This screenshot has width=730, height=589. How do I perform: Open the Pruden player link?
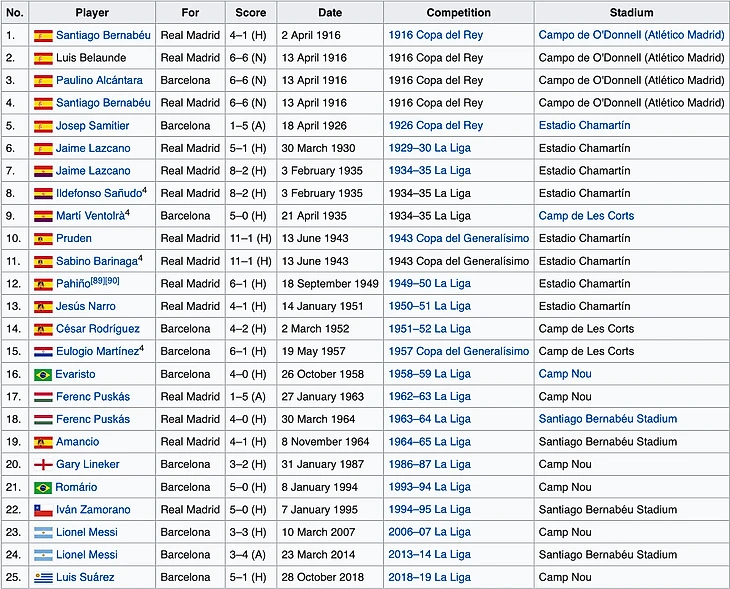[x=74, y=238]
